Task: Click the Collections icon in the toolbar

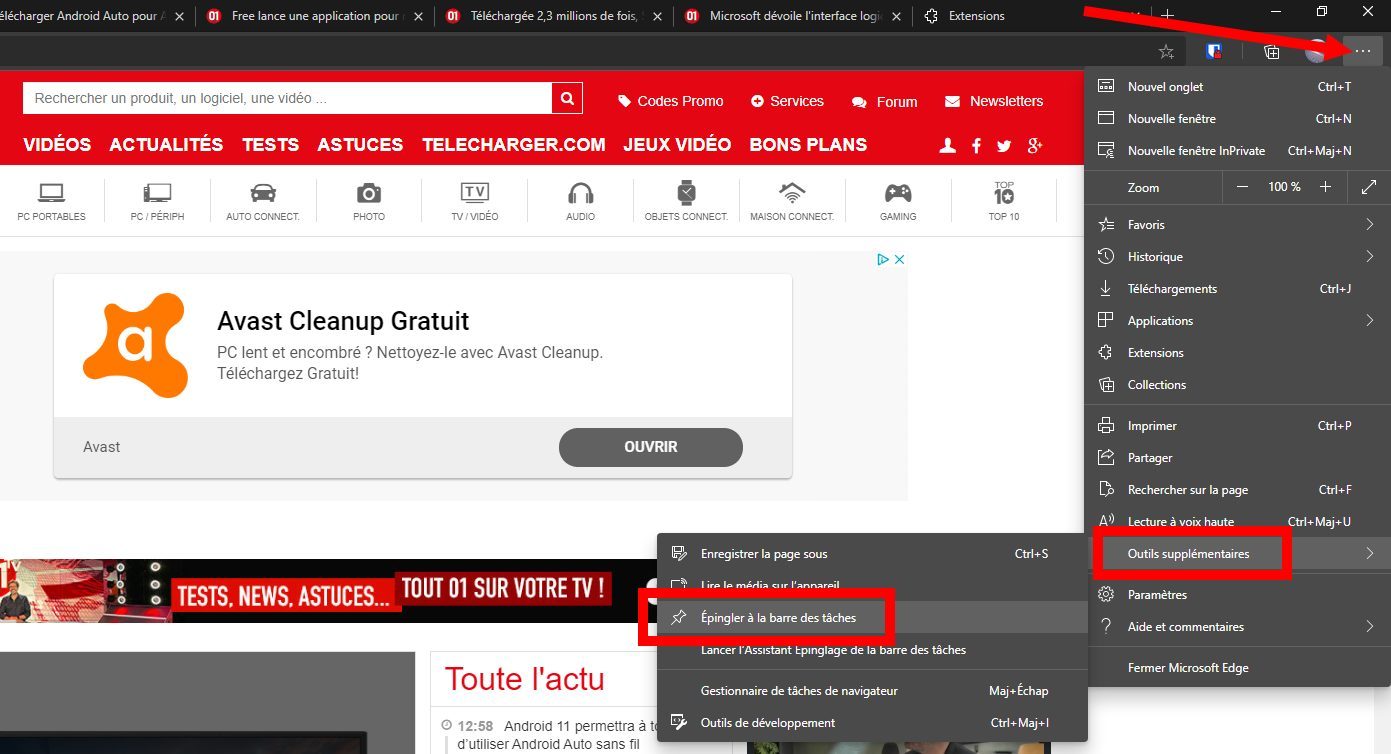Action: (x=1272, y=52)
